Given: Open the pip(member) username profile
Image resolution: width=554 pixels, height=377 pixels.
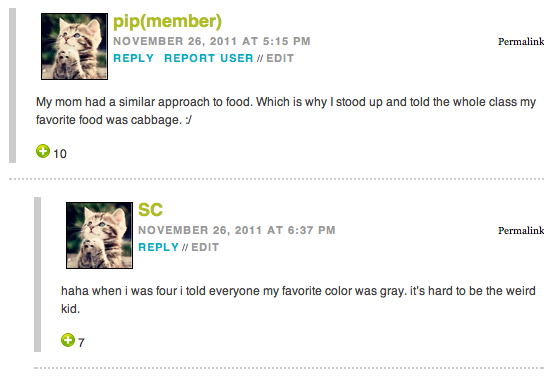Looking at the screenshot, I should pos(167,22).
